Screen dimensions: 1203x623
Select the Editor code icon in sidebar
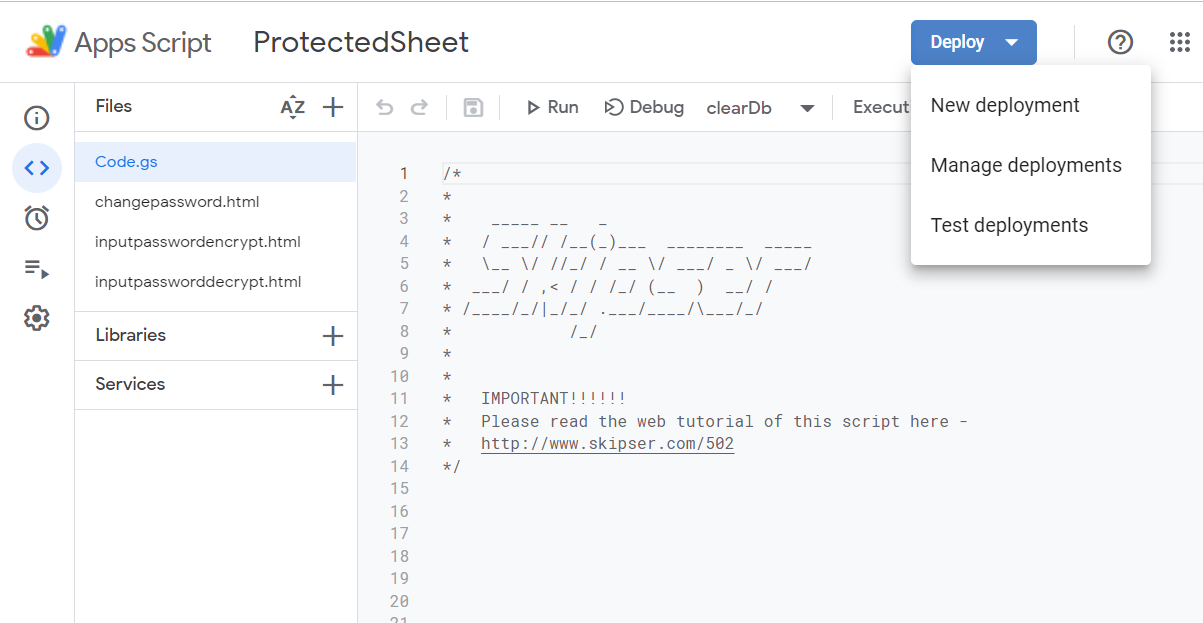[x=37, y=168]
